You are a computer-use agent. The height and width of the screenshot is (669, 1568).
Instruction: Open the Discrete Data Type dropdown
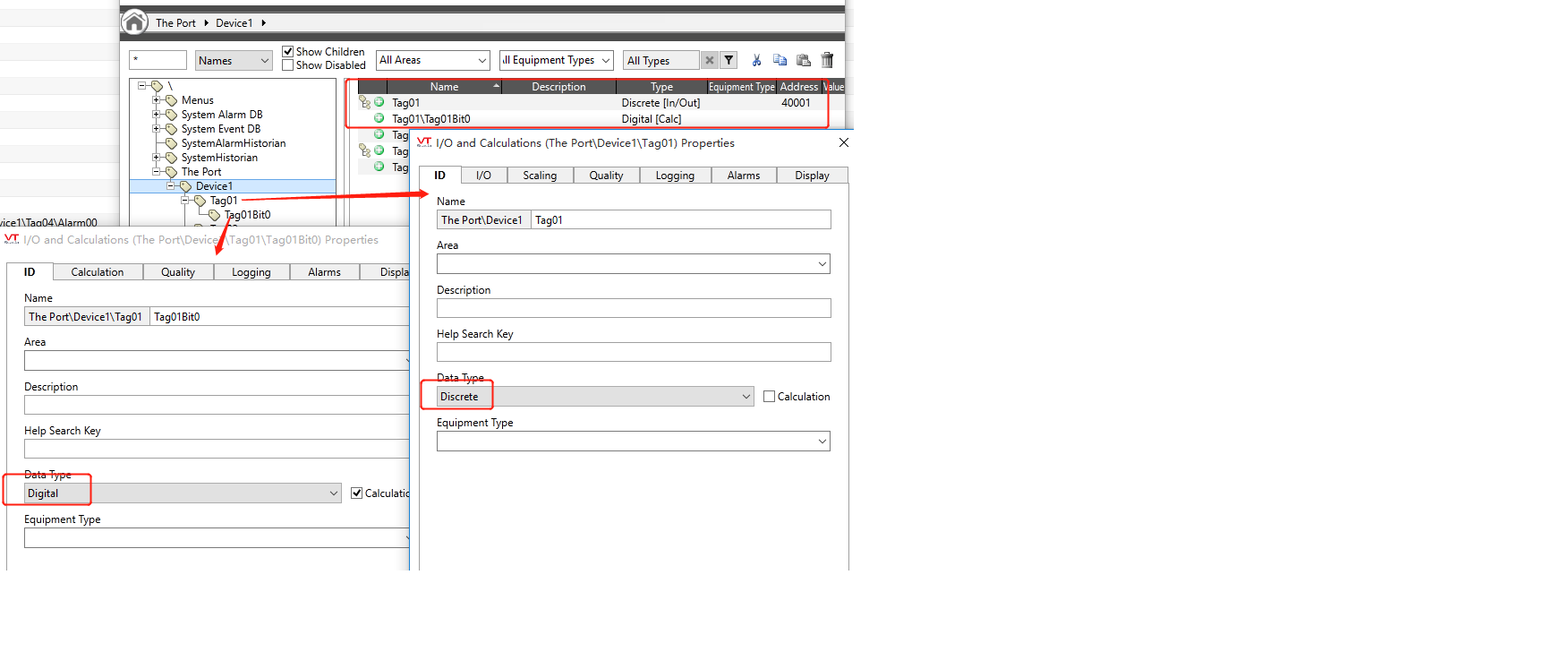coord(596,397)
